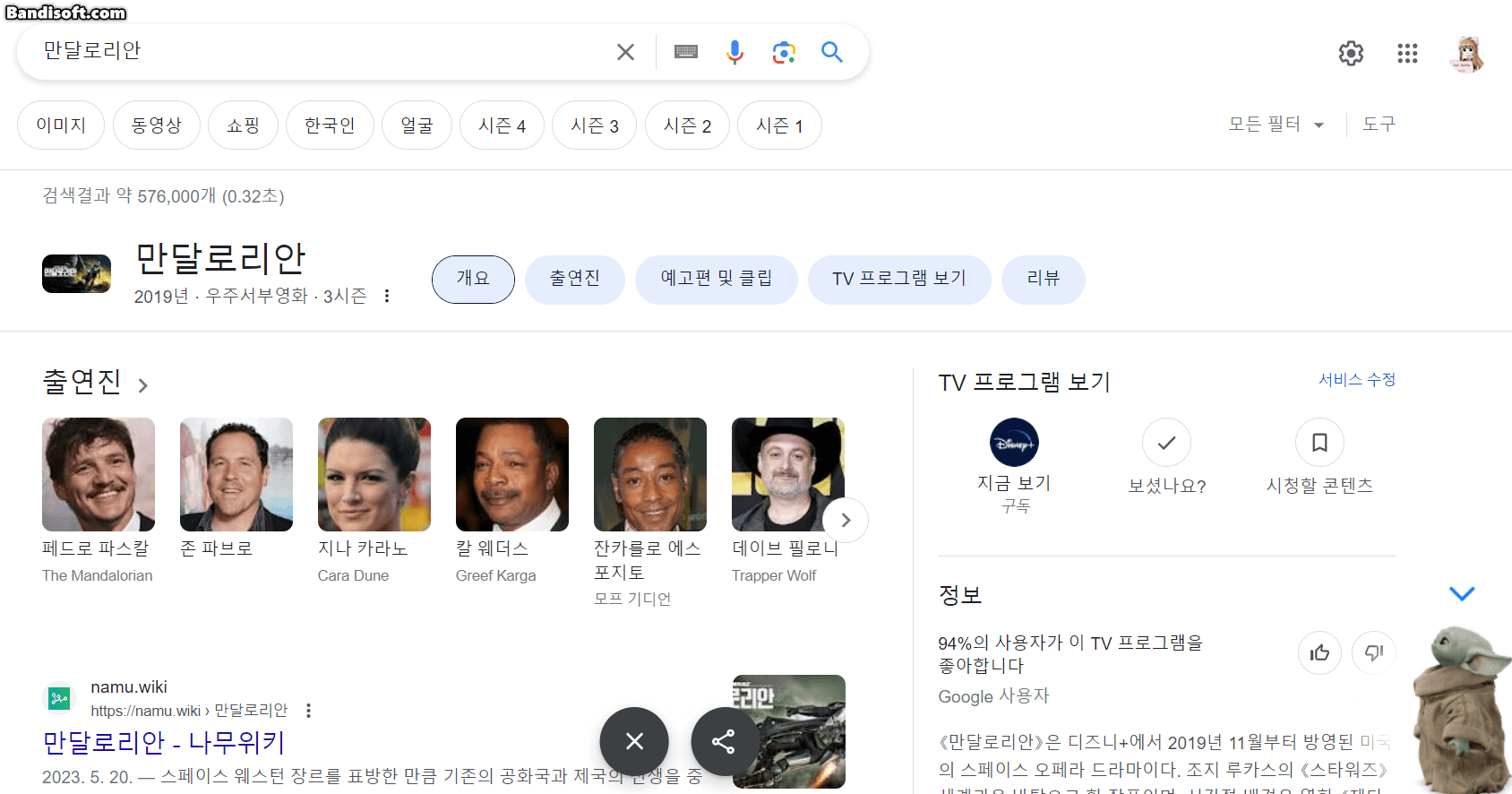Image resolution: width=1512 pixels, height=794 pixels.
Task: Add show to watchlist bookmark
Action: click(x=1319, y=443)
